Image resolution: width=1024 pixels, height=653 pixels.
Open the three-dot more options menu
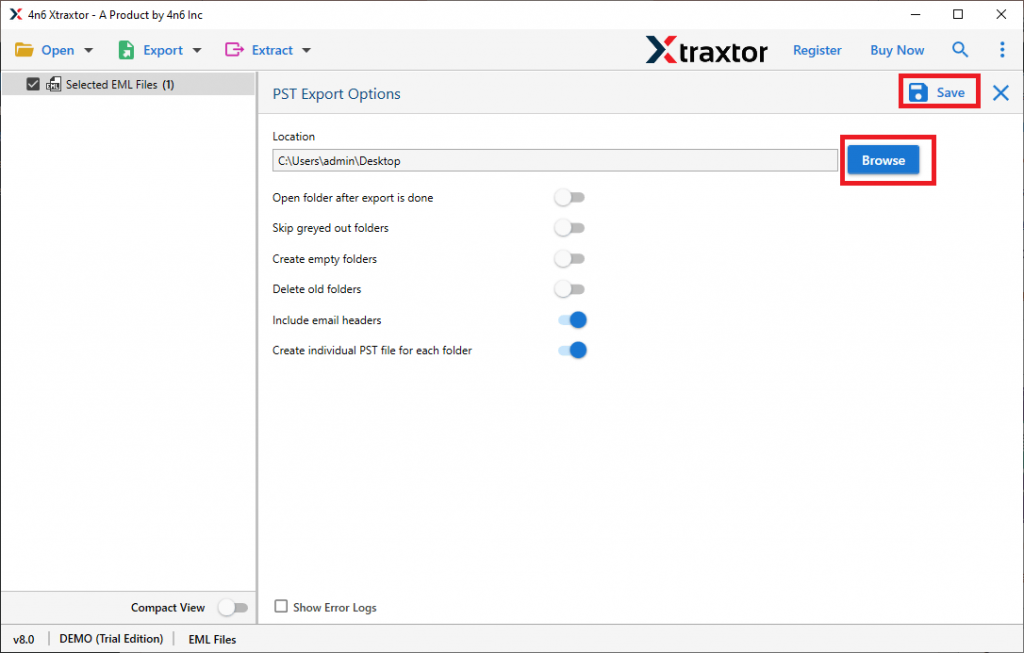tap(1002, 50)
